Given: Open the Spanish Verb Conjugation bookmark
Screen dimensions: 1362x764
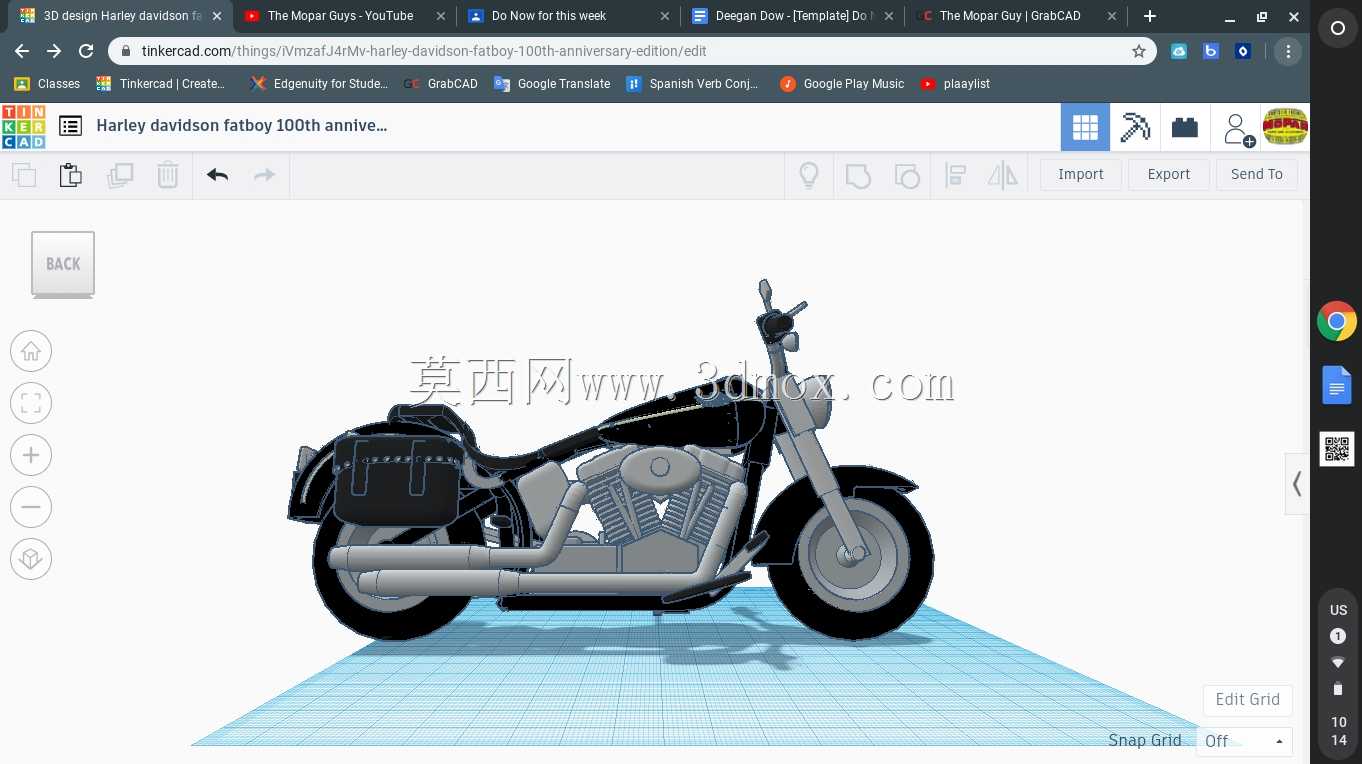Looking at the screenshot, I should [x=692, y=84].
